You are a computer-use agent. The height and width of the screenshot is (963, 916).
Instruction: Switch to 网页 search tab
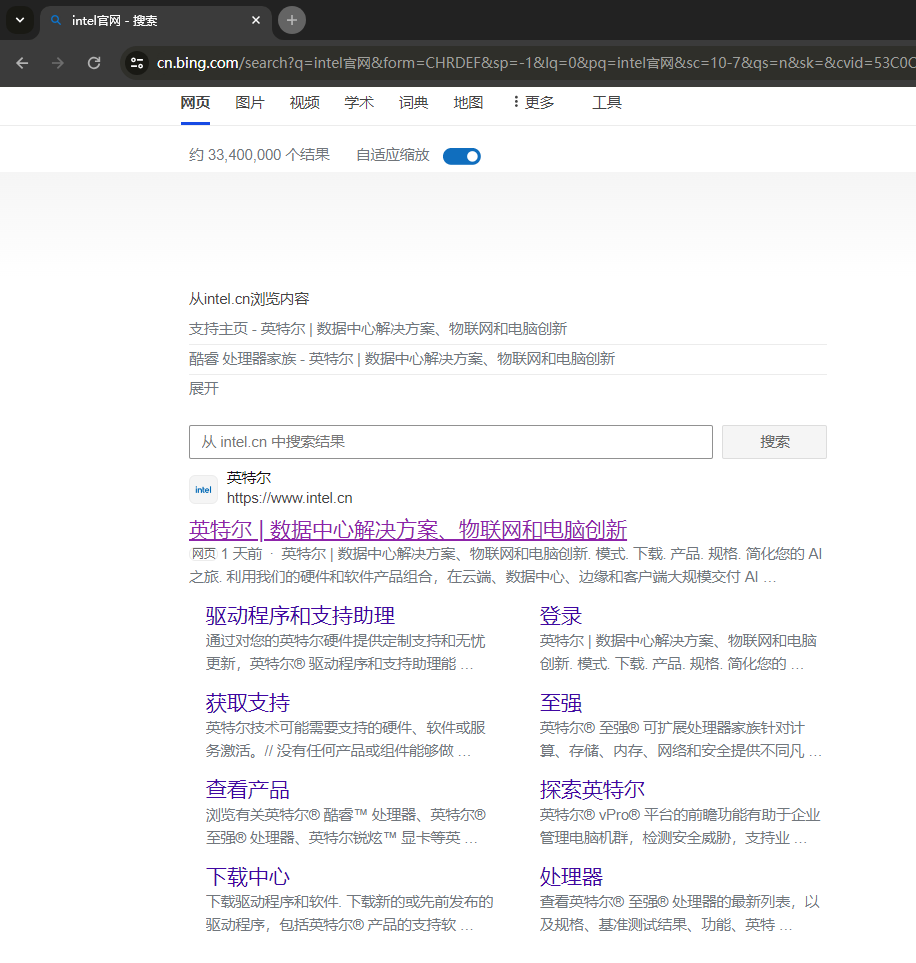click(195, 103)
